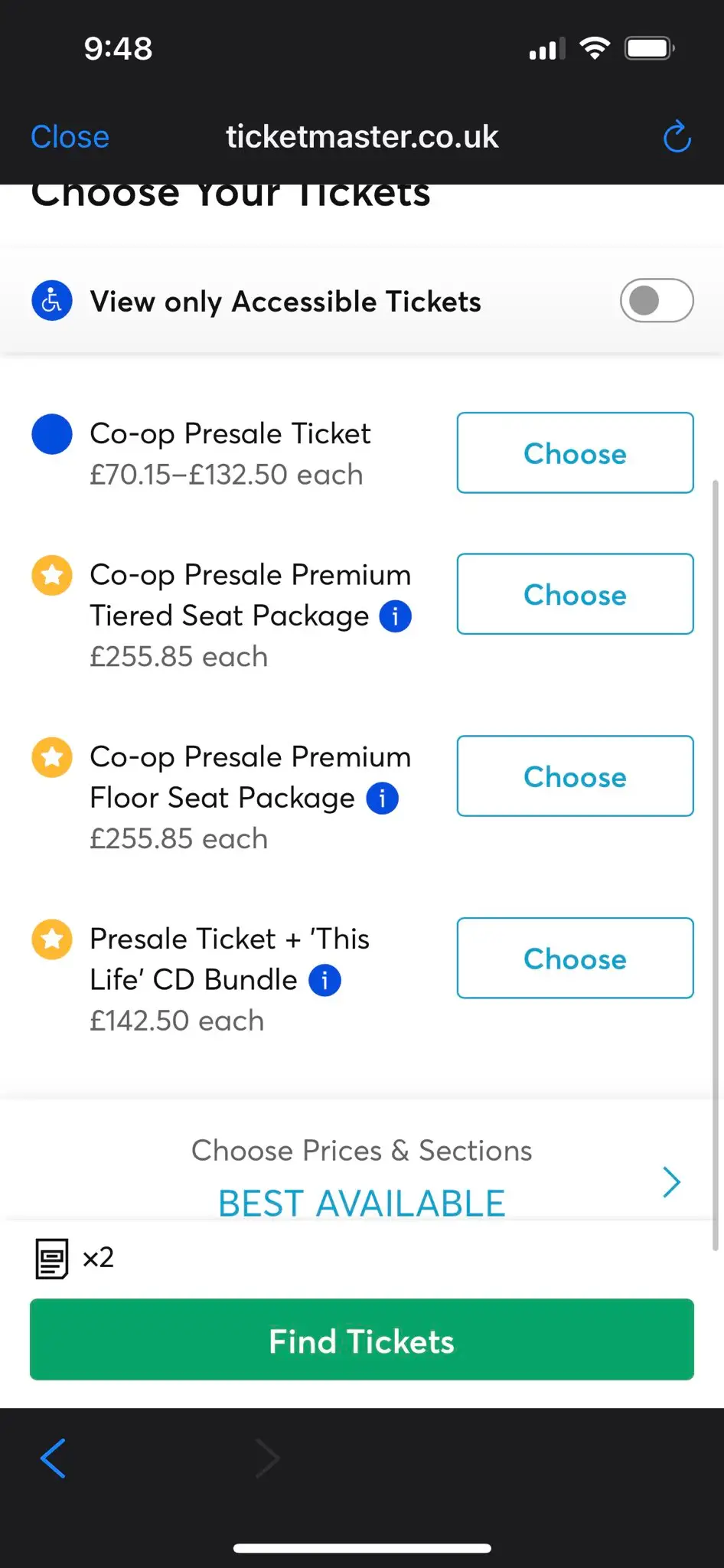Close the in-app browser
724x1568 pixels.
click(70, 137)
